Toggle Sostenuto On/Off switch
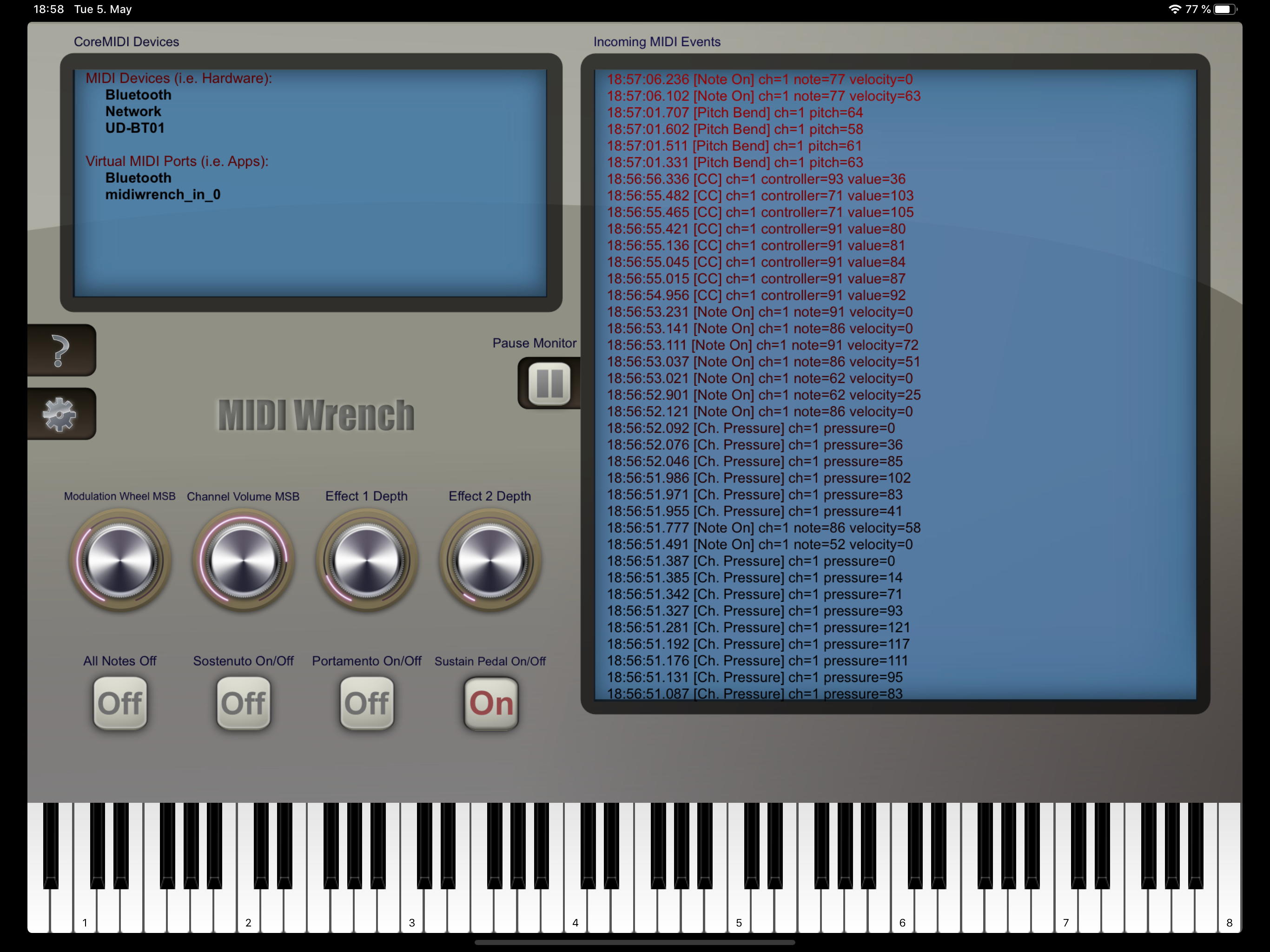The height and width of the screenshot is (952, 1270). coord(244,703)
